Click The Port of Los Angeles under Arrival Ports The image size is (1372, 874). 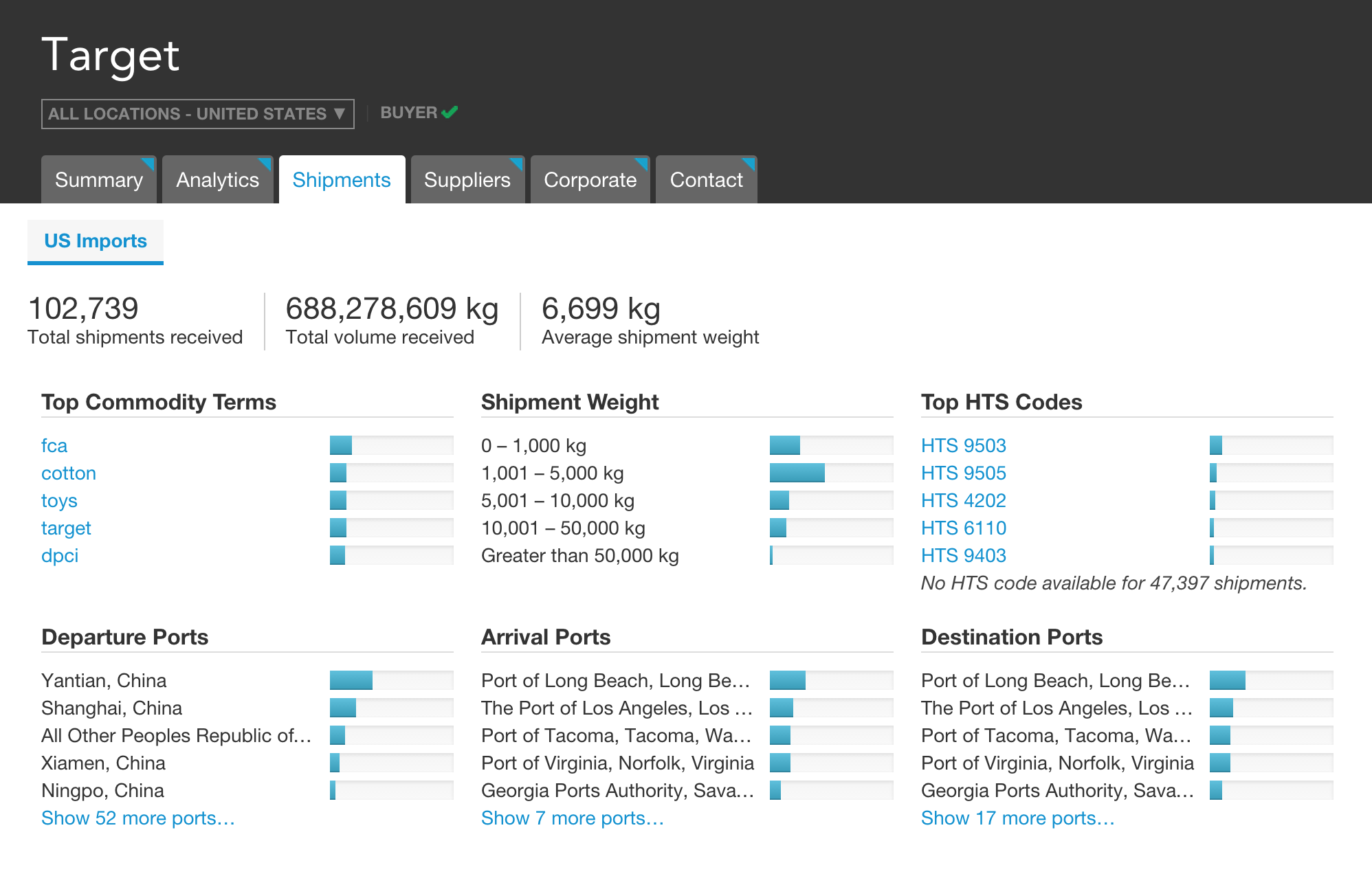pyautogui.click(x=617, y=708)
